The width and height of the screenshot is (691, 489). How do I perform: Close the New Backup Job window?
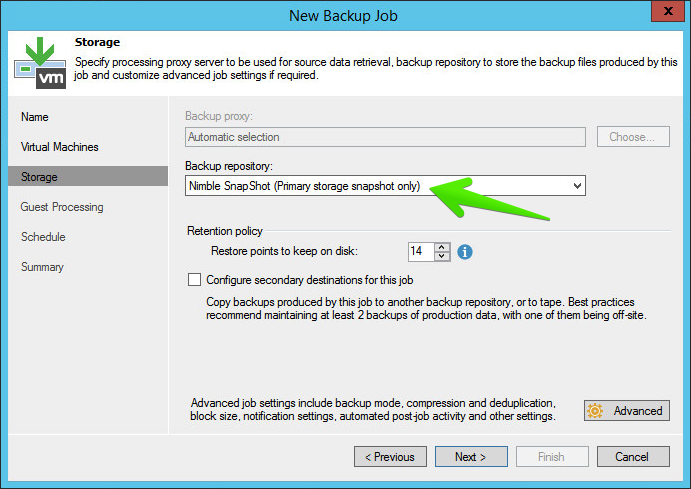[x=668, y=11]
